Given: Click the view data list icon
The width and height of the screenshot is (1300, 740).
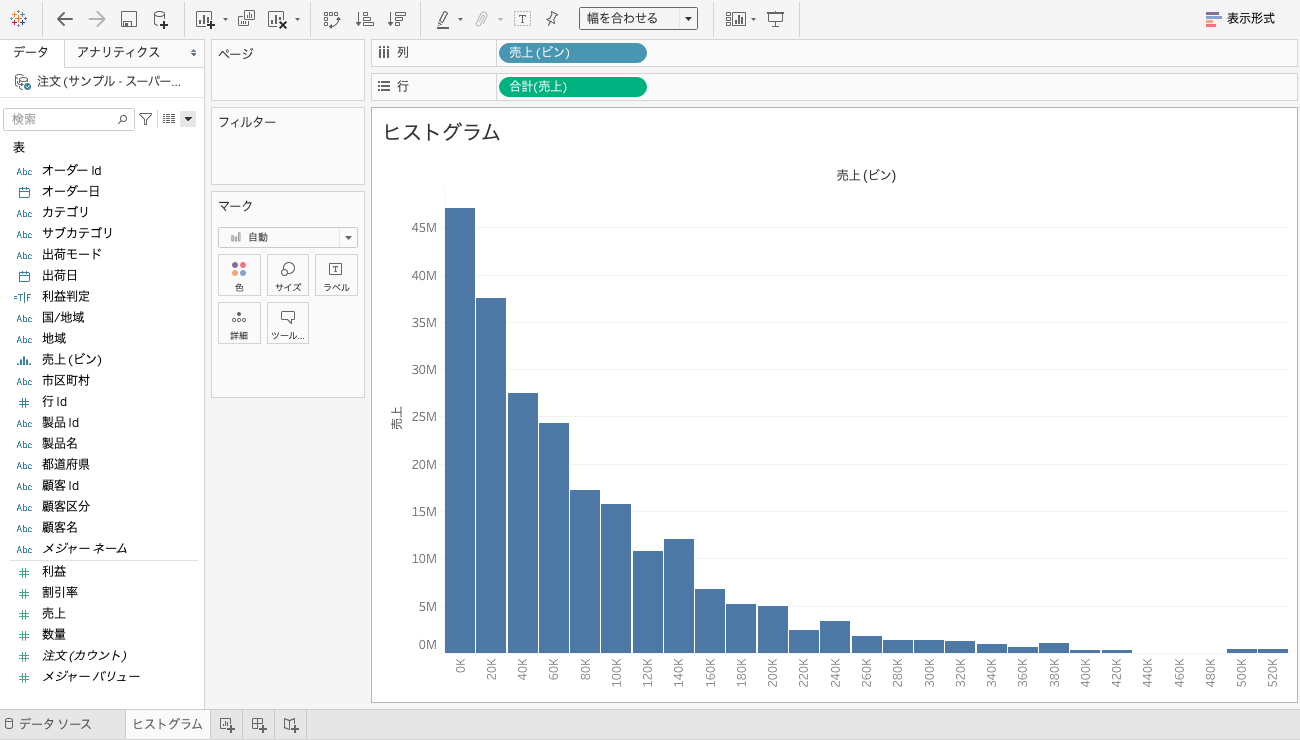Looking at the screenshot, I should click(x=169, y=119).
